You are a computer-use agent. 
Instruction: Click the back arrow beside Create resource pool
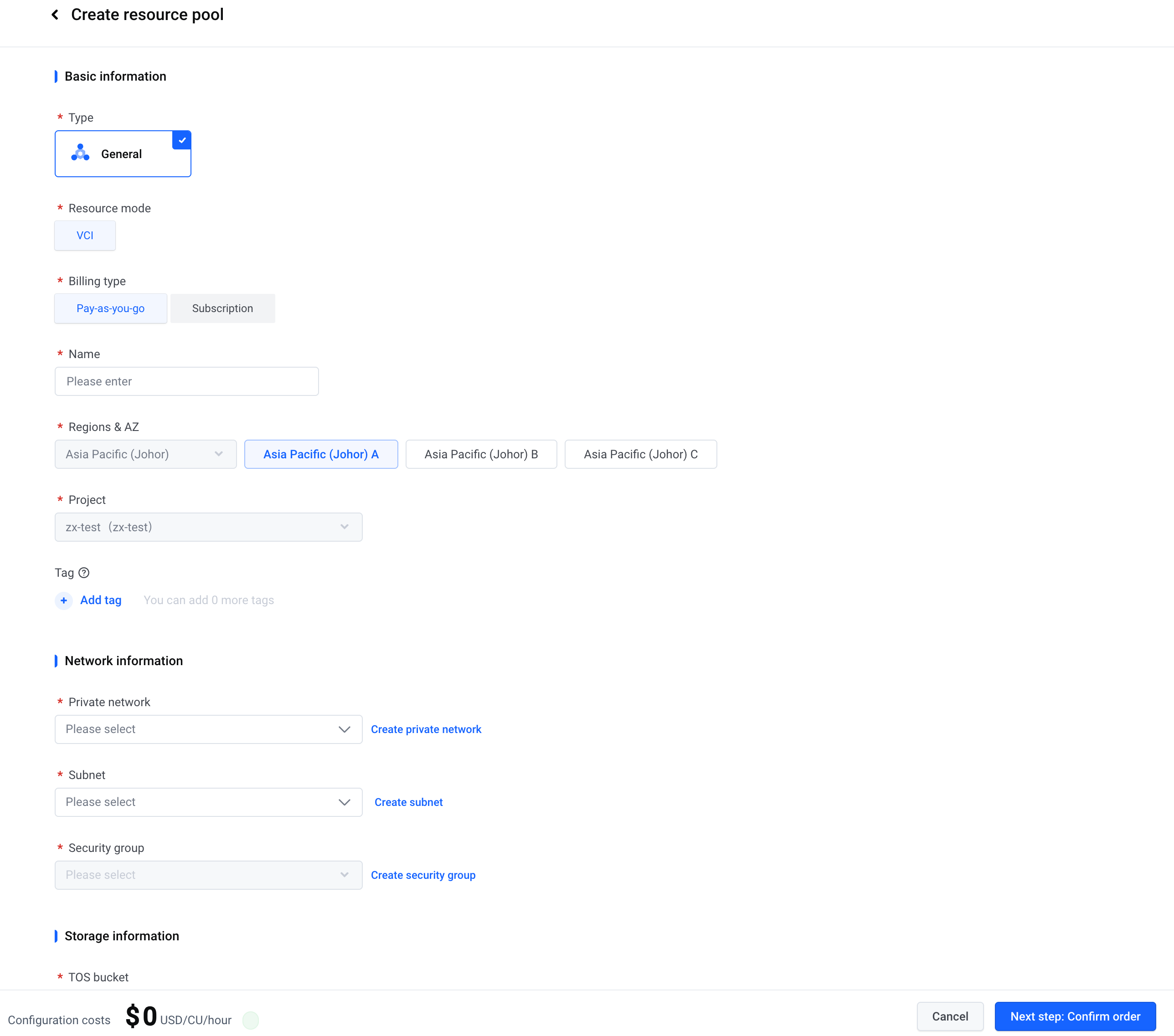pos(55,15)
